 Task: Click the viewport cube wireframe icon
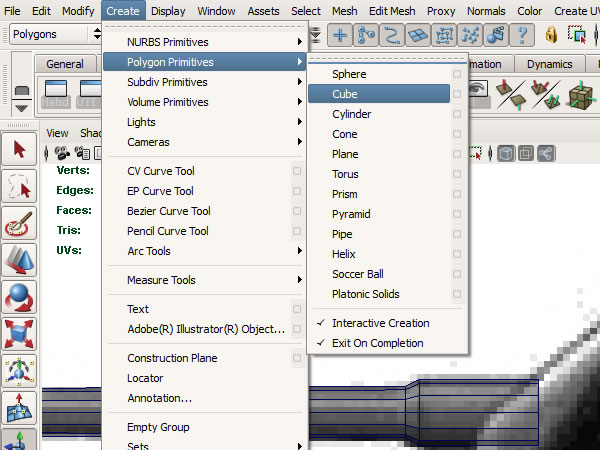[x=506, y=154]
